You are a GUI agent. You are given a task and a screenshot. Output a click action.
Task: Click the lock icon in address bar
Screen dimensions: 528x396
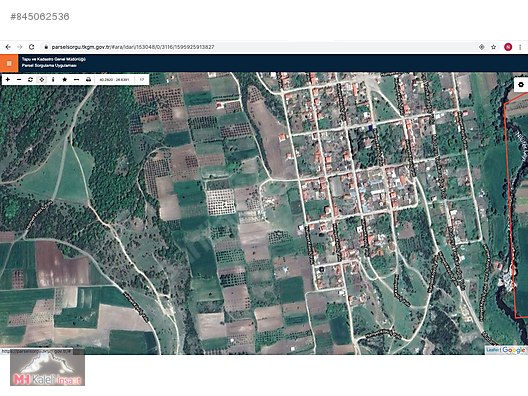coord(46,47)
